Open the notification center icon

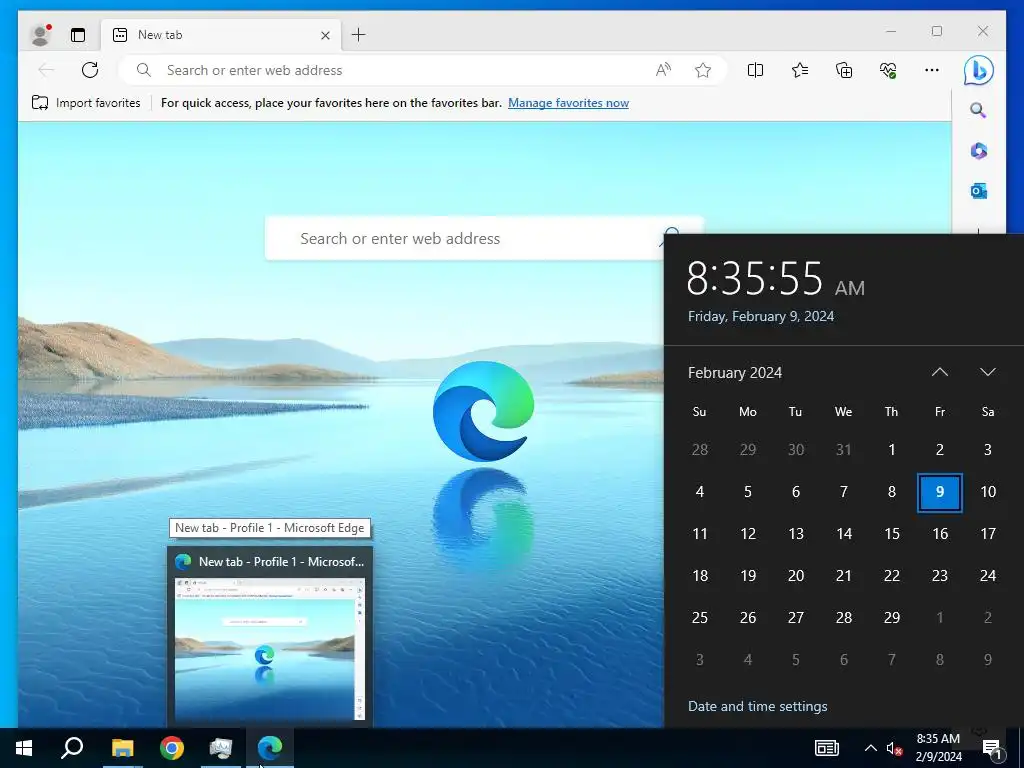[x=993, y=748]
